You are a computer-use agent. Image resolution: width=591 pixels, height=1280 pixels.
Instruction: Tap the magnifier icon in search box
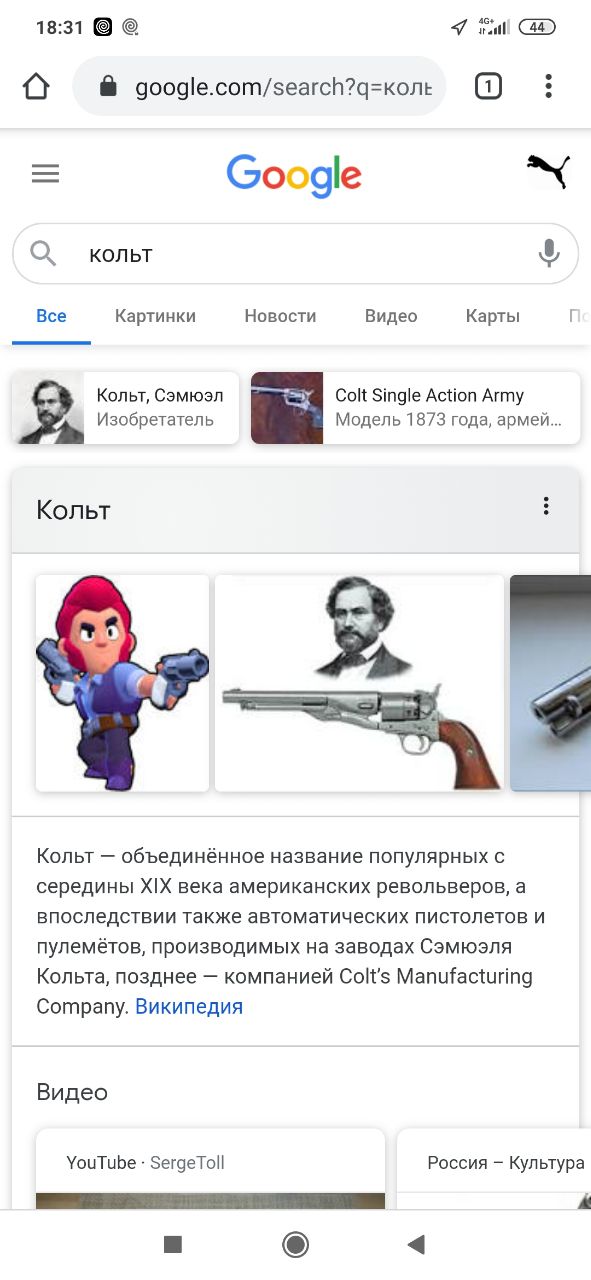pyautogui.click(x=43, y=253)
